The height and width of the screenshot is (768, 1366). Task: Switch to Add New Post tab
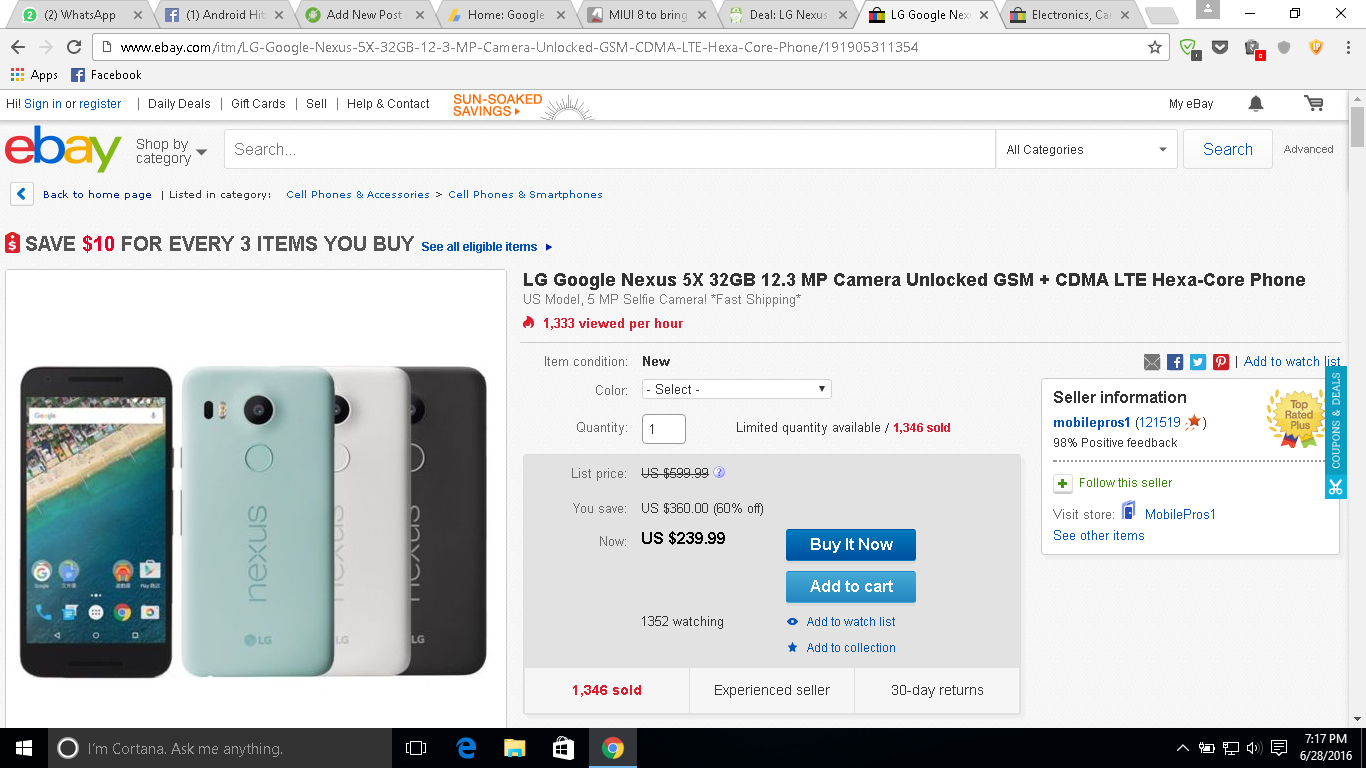click(363, 15)
